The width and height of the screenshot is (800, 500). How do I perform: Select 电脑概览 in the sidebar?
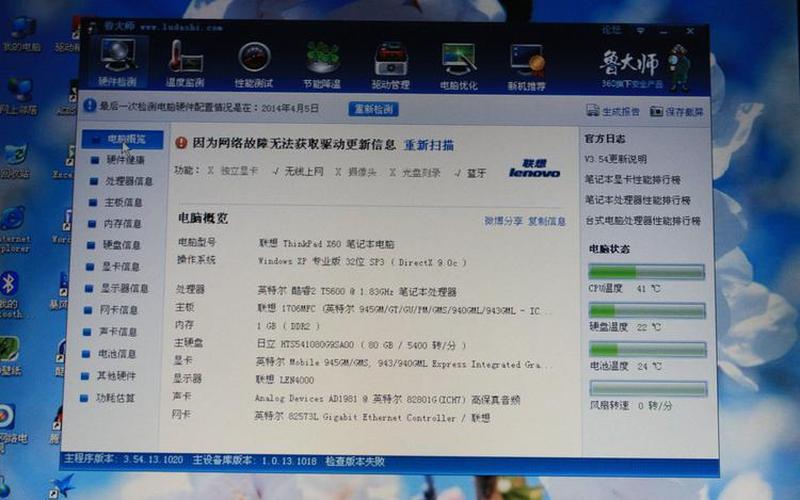click(122, 139)
